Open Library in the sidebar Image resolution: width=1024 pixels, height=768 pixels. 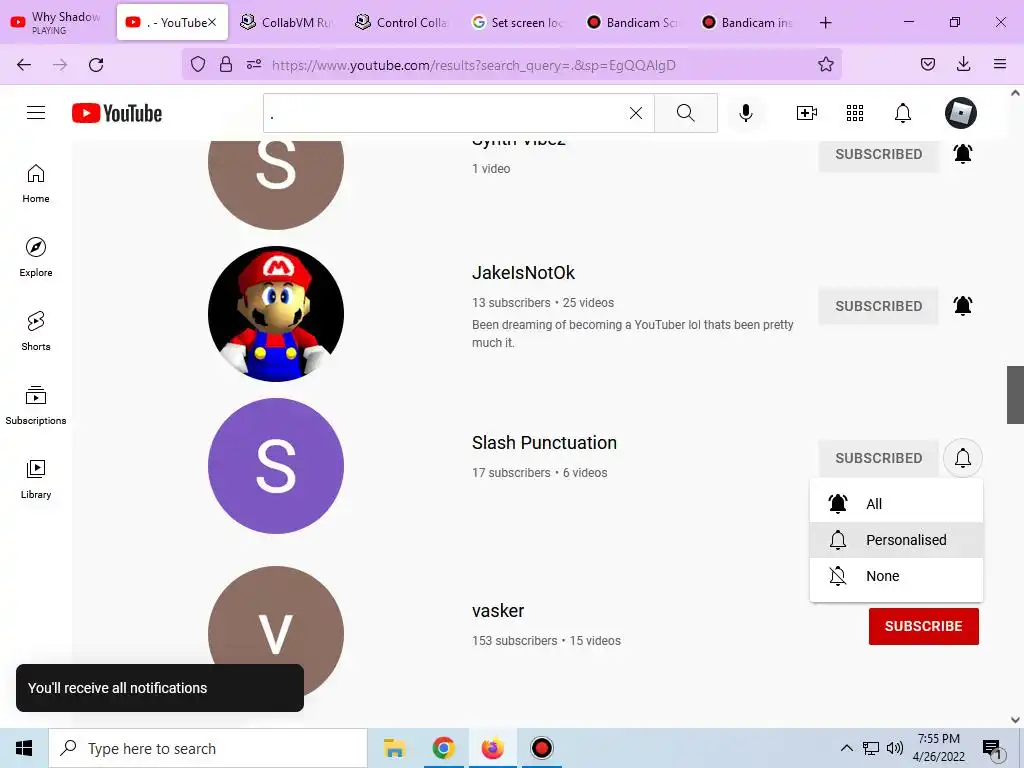[36, 479]
